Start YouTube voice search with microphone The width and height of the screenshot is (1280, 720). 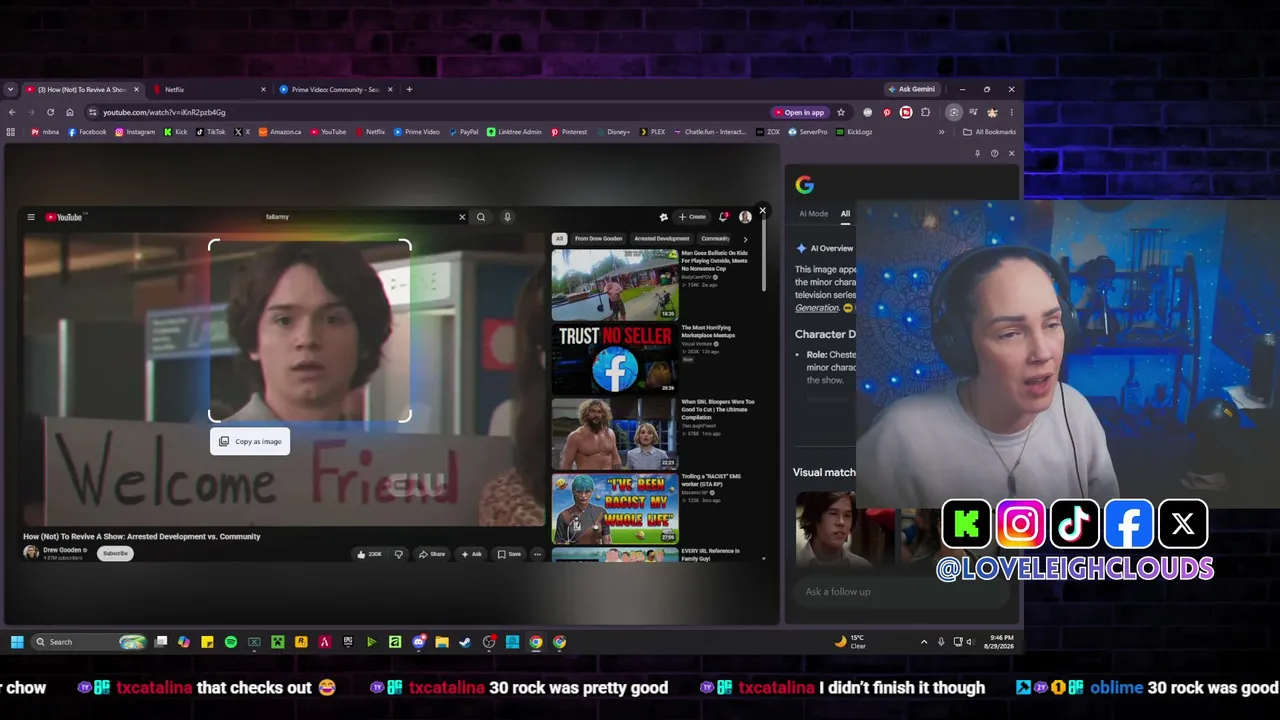point(507,217)
